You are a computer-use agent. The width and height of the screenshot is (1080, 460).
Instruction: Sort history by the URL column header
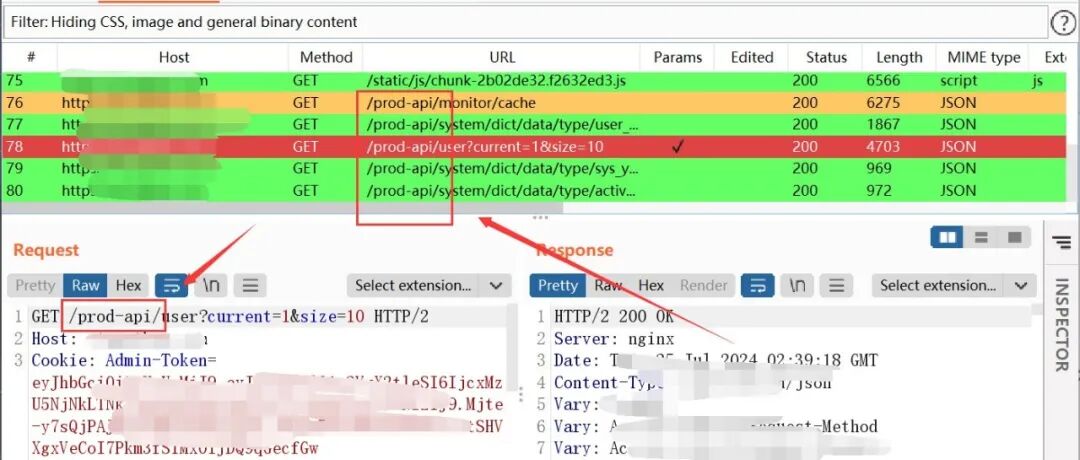coord(502,57)
